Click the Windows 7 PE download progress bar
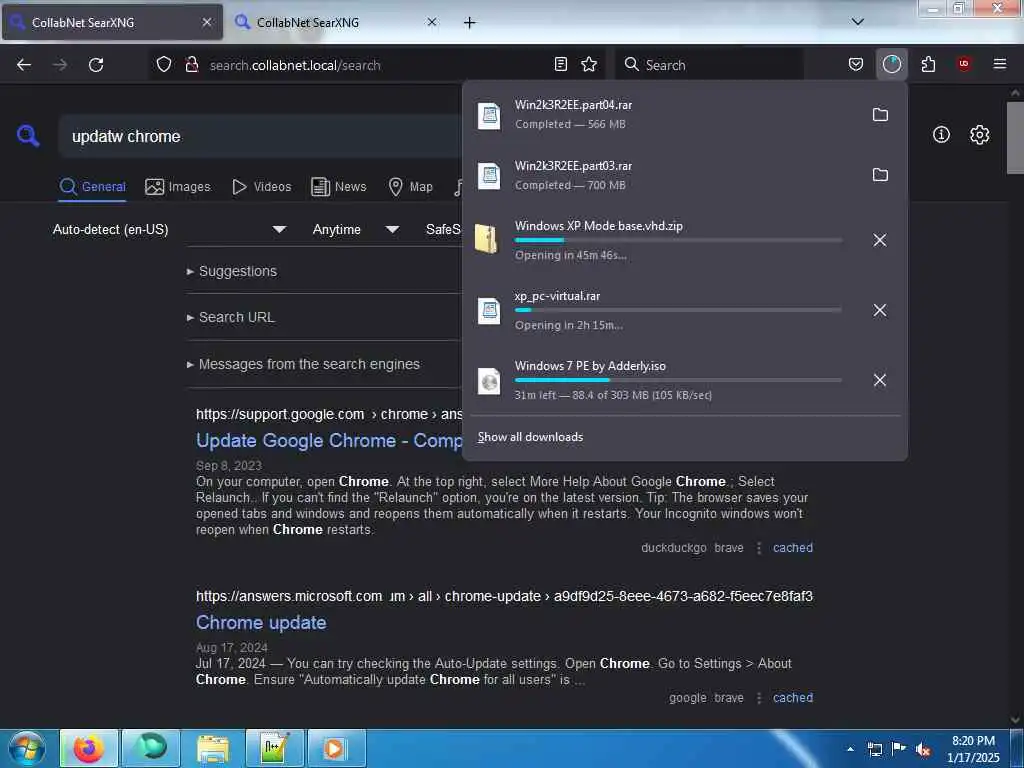 pos(678,380)
